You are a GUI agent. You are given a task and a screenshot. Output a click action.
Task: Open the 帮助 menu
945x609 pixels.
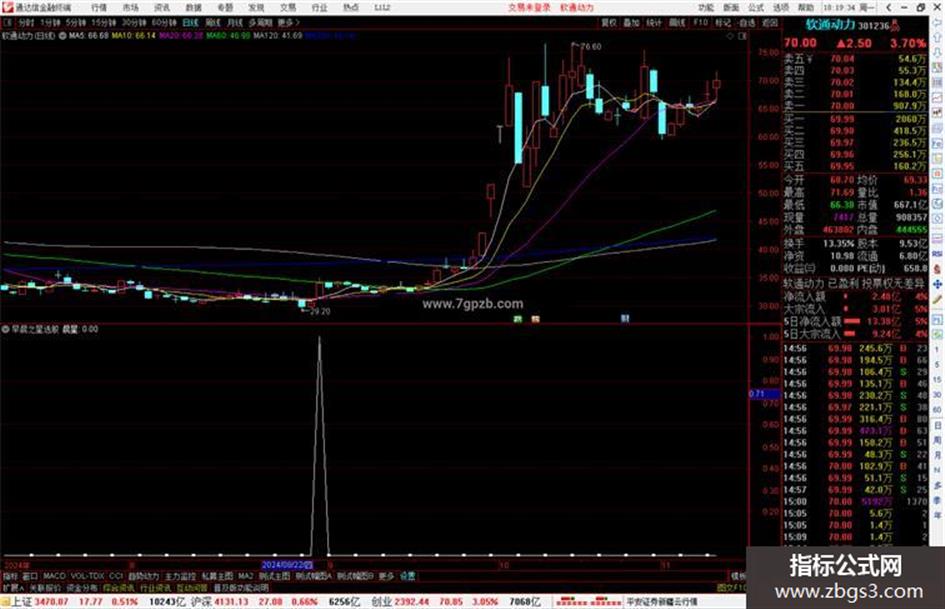[806, 8]
